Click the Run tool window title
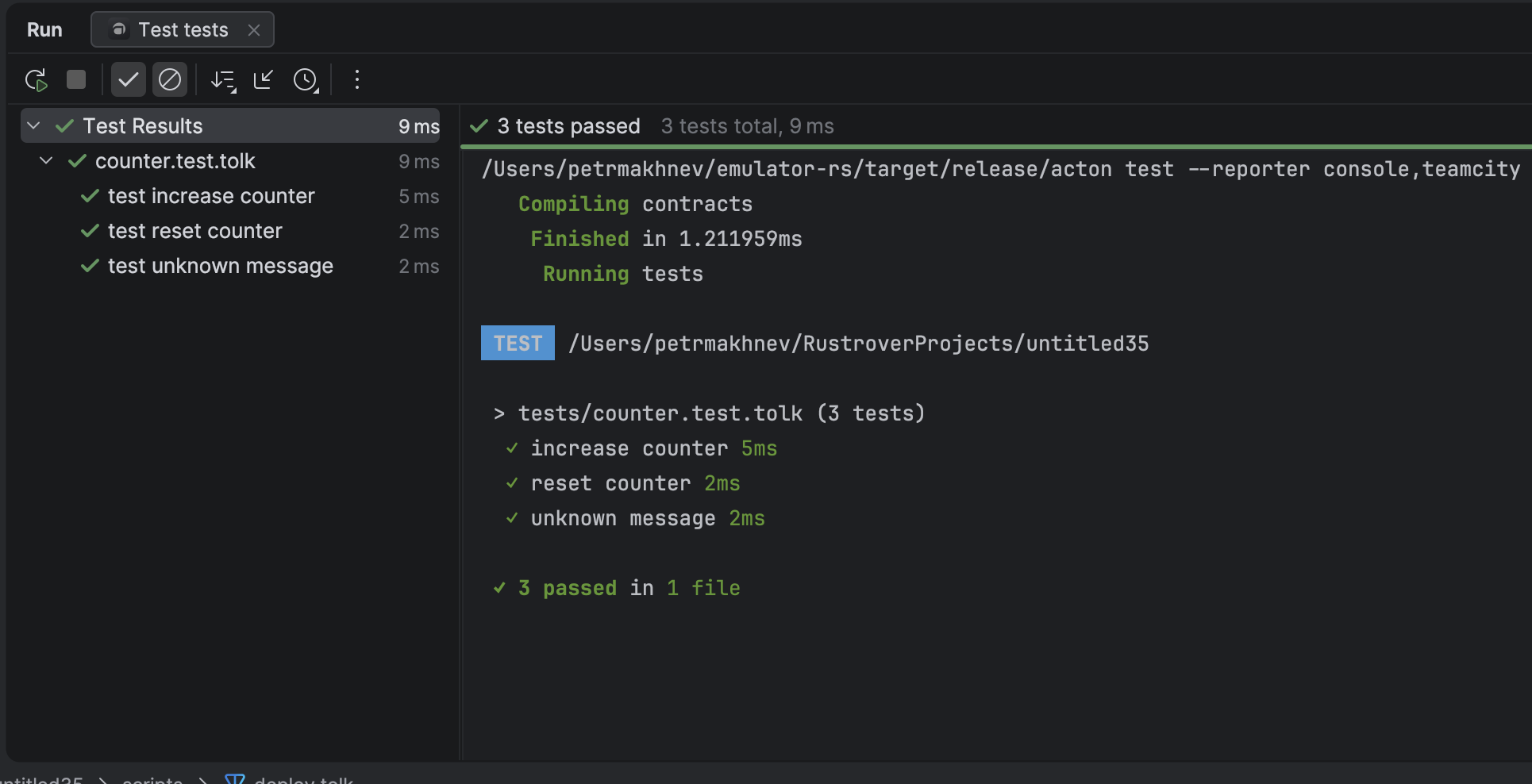The height and width of the screenshot is (784, 1532). tap(44, 30)
